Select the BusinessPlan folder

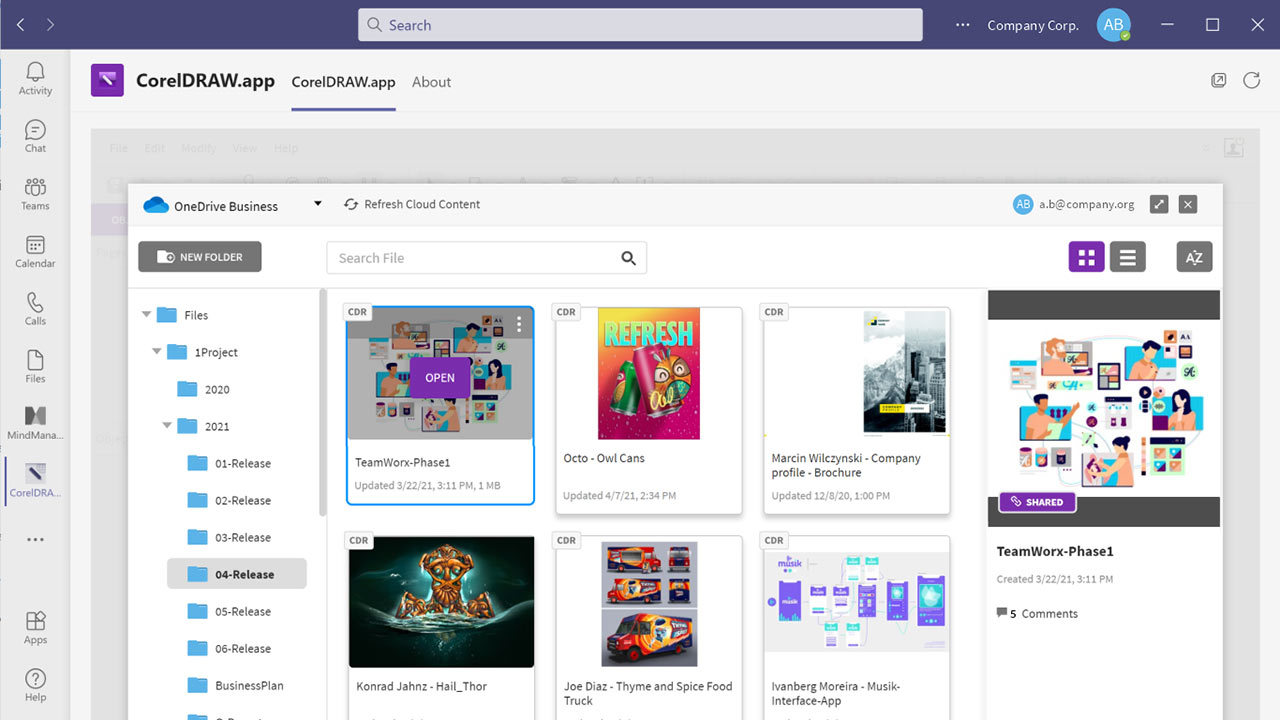coord(235,685)
